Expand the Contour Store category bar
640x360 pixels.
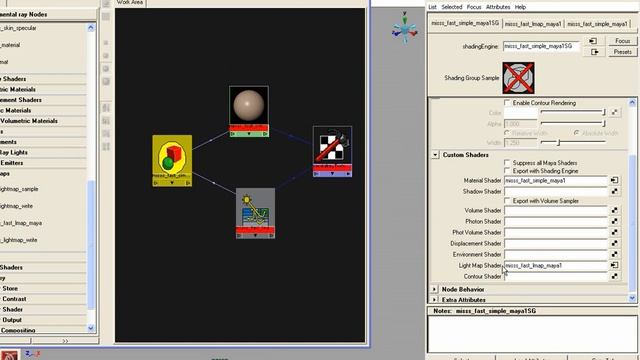[43, 288]
